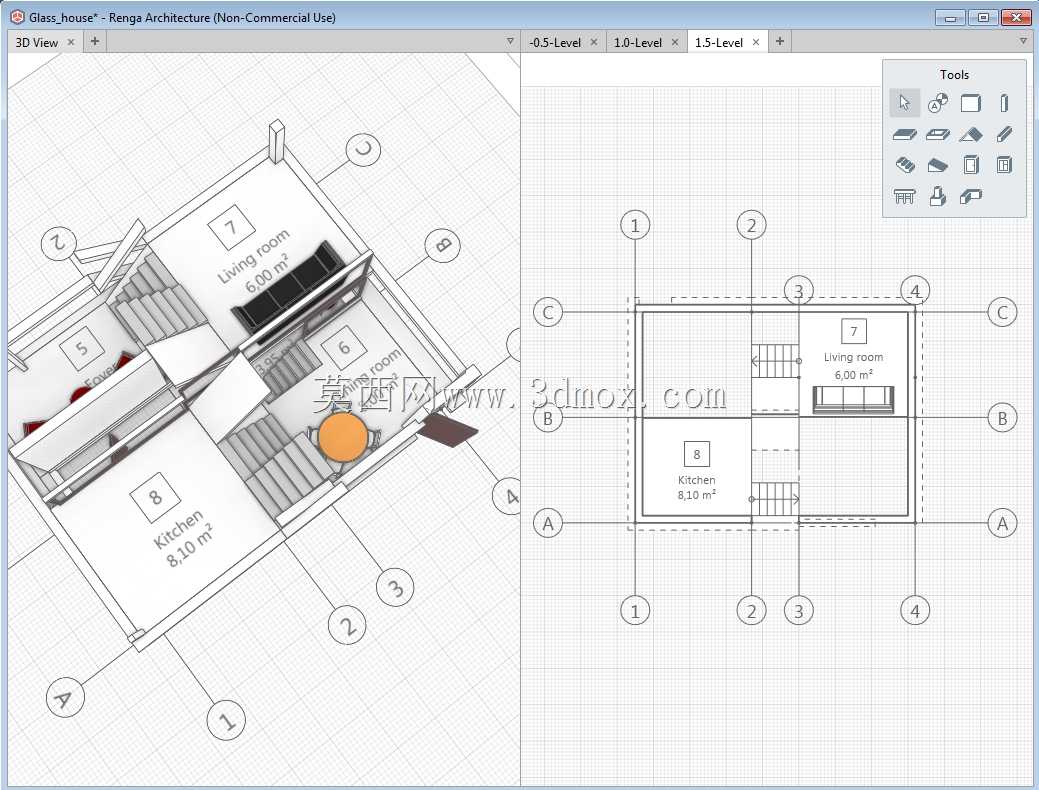This screenshot has width=1039, height=790.
Task: Select the arrow selection tool
Action: pos(904,103)
